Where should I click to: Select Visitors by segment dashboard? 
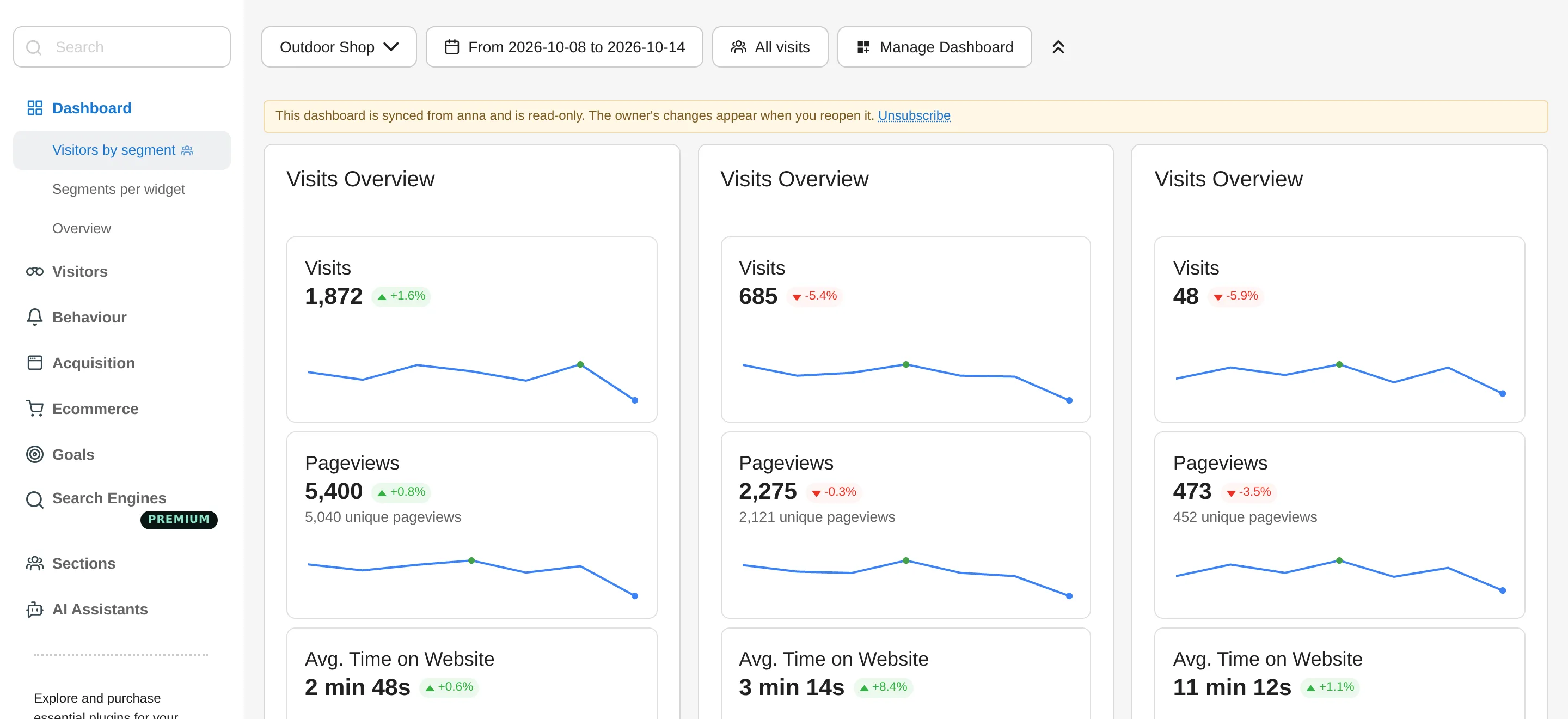(122, 150)
